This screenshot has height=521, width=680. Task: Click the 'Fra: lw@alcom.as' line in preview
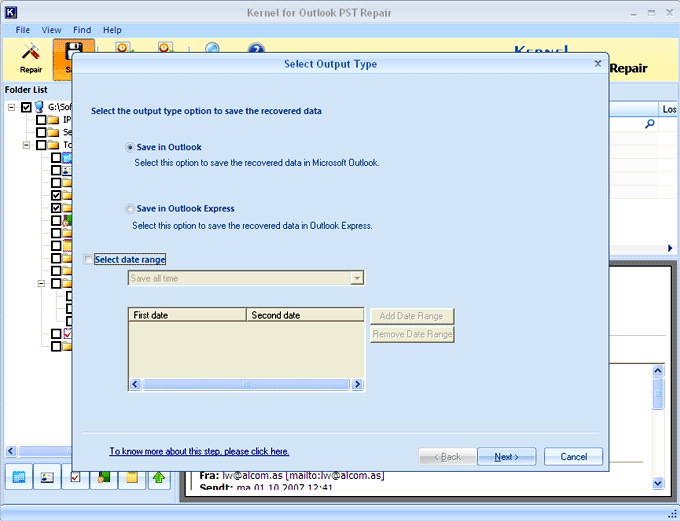tap(292, 475)
